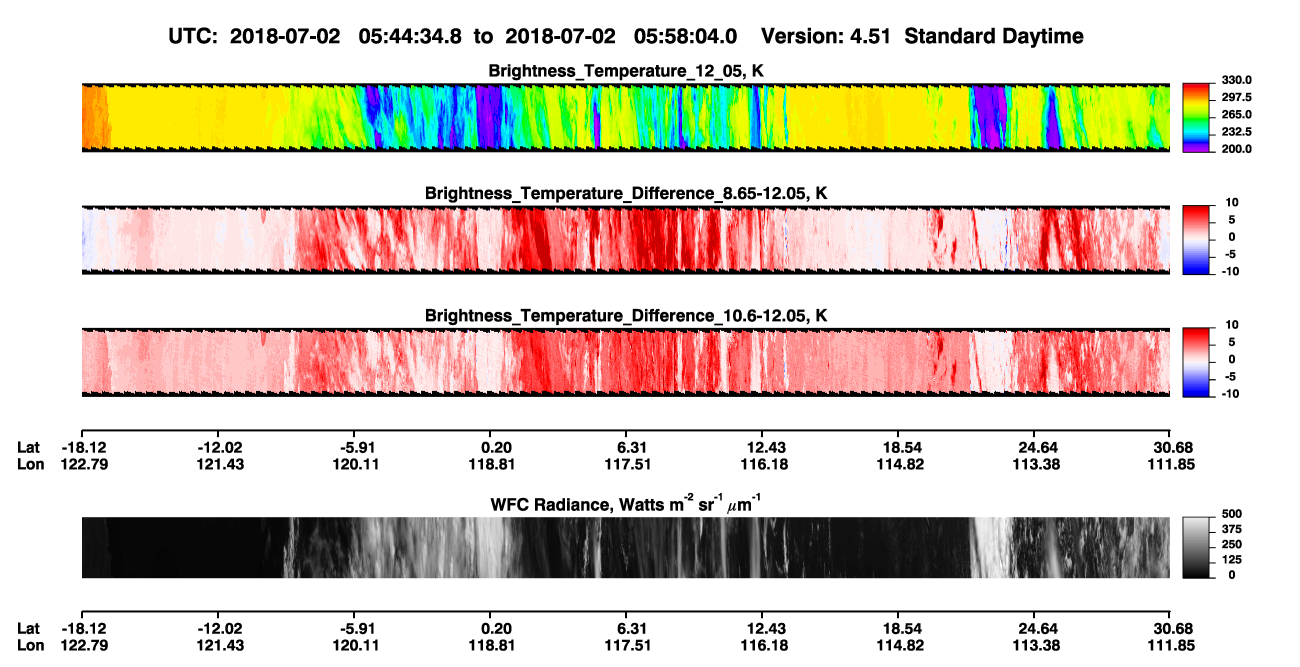
Task: Click the bright white cloud band in the WFC image
Action: click(x=988, y=547)
